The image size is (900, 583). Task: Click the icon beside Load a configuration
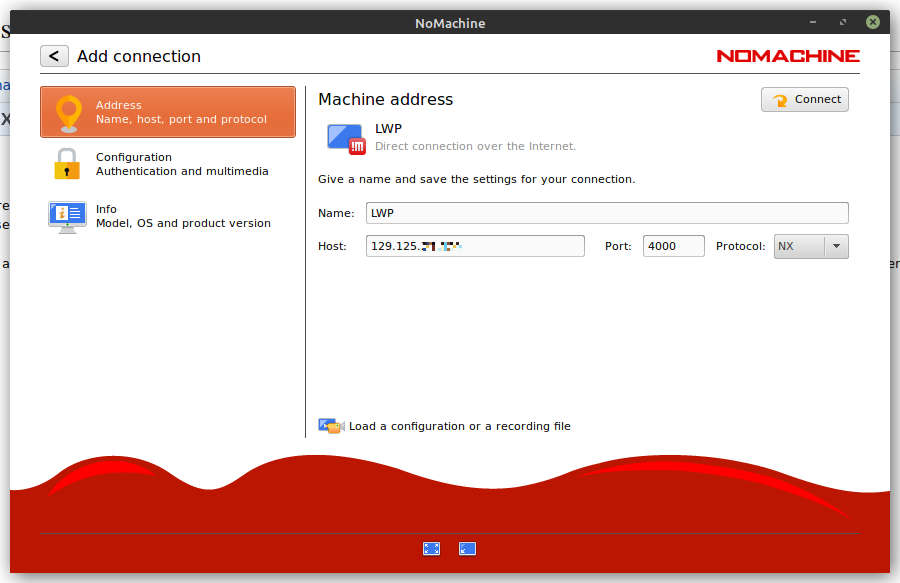coord(331,426)
